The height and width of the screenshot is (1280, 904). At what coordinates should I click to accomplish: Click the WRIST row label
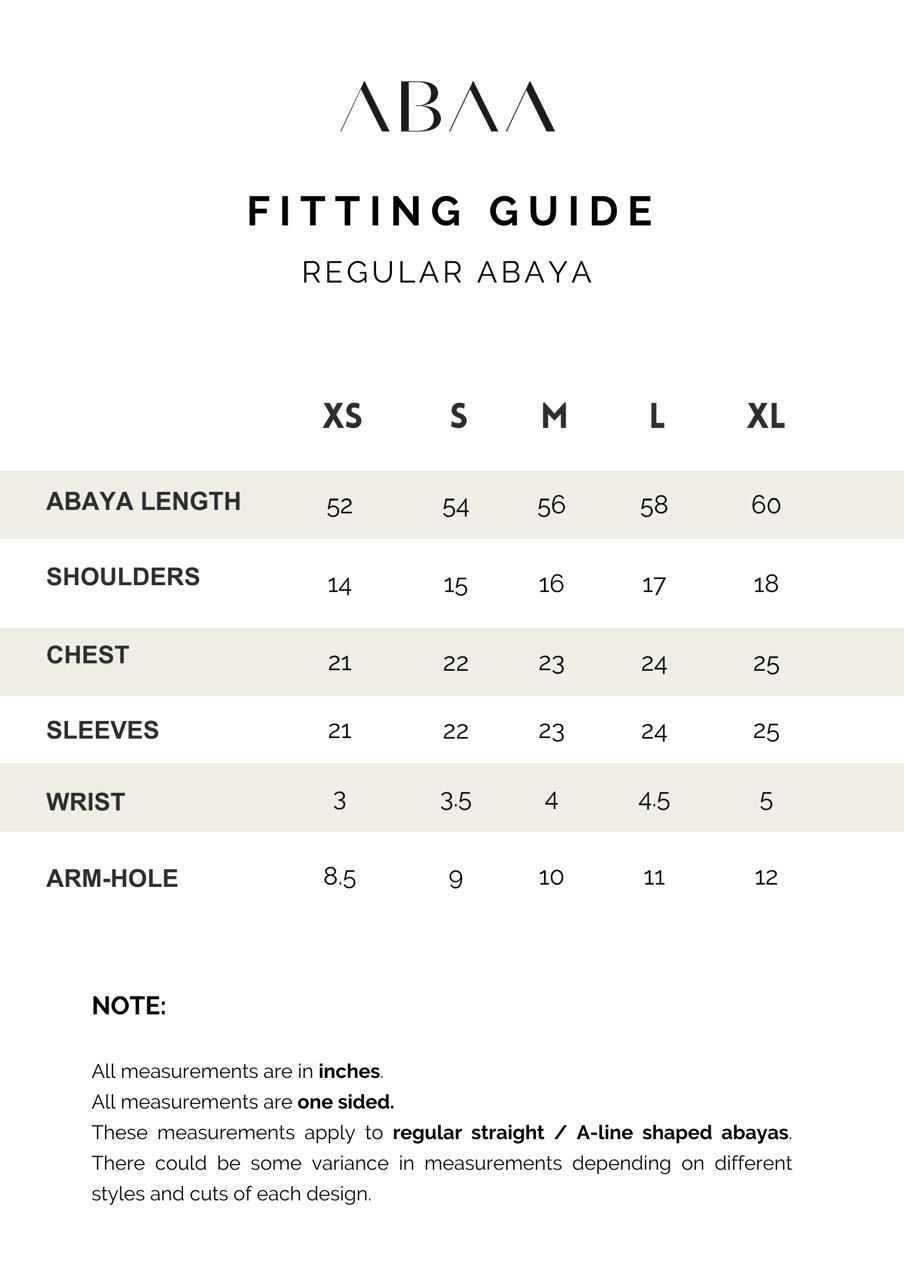point(85,802)
